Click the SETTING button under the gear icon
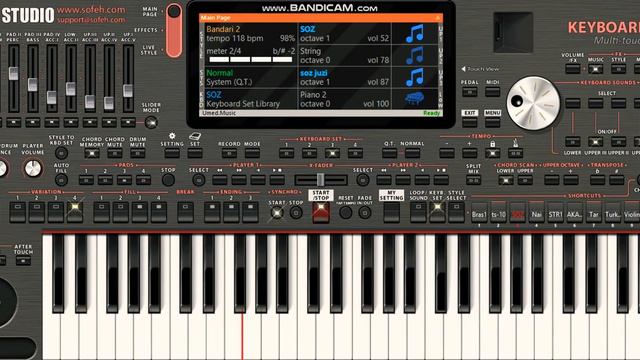 (172, 153)
